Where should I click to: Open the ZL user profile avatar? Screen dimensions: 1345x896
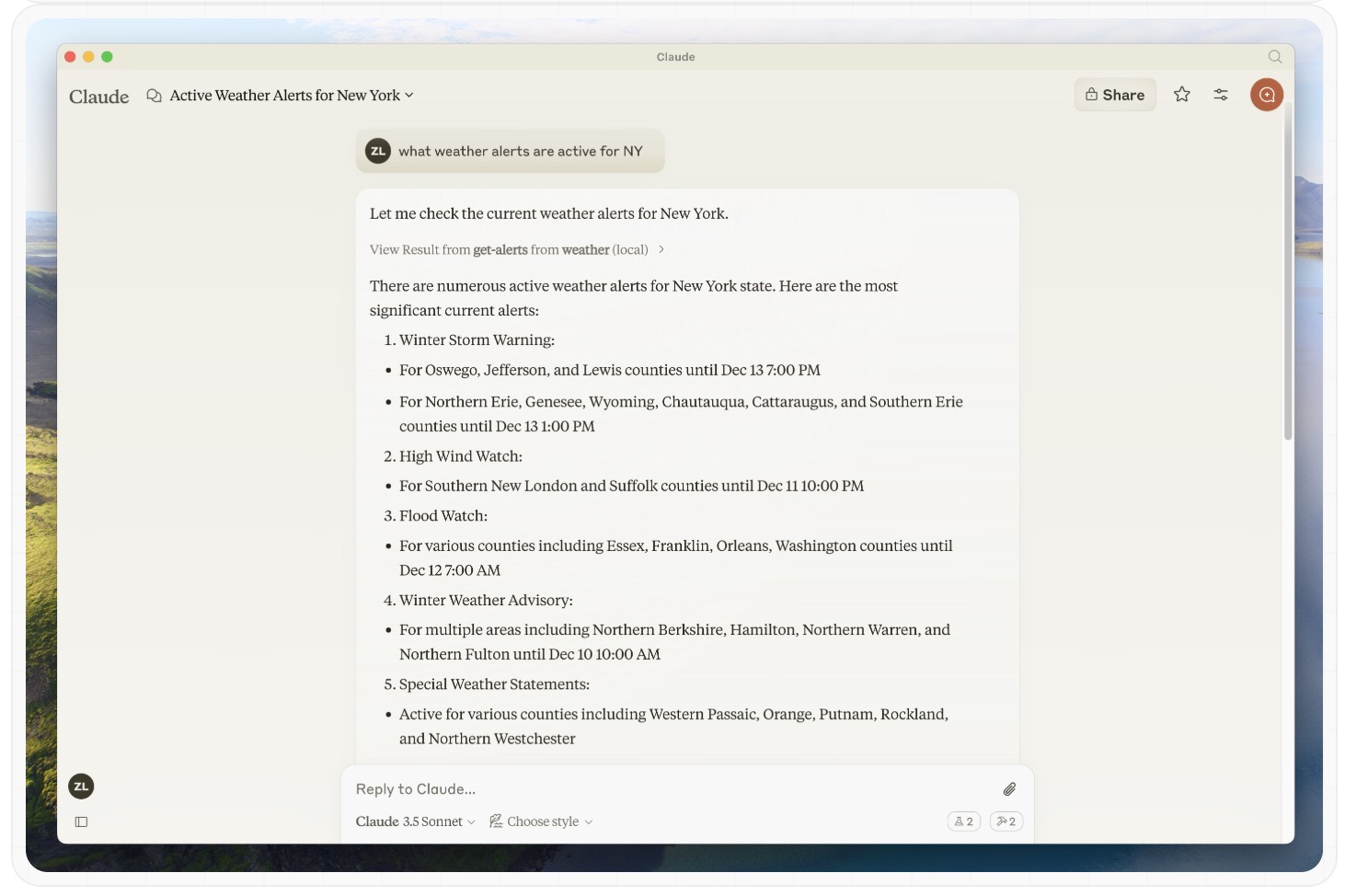pos(81,787)
